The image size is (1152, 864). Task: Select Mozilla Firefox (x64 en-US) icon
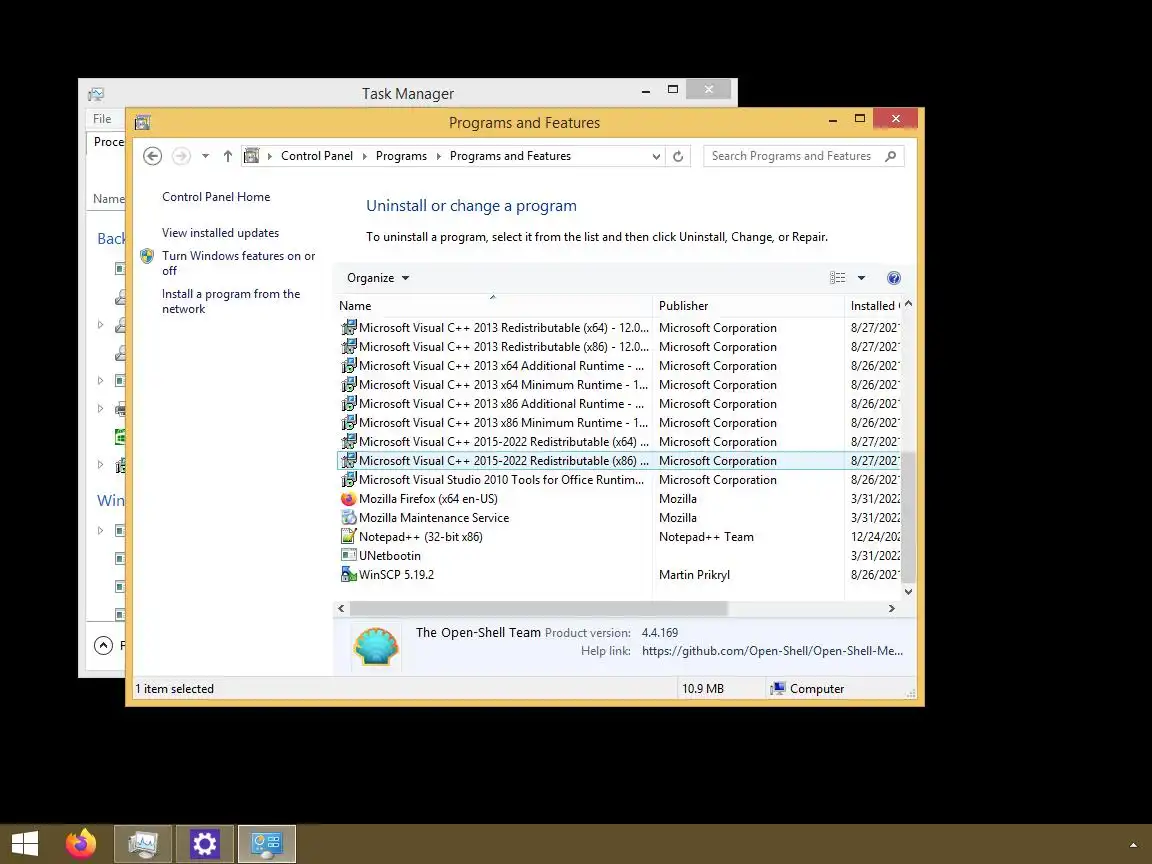[x=348, y=499]
